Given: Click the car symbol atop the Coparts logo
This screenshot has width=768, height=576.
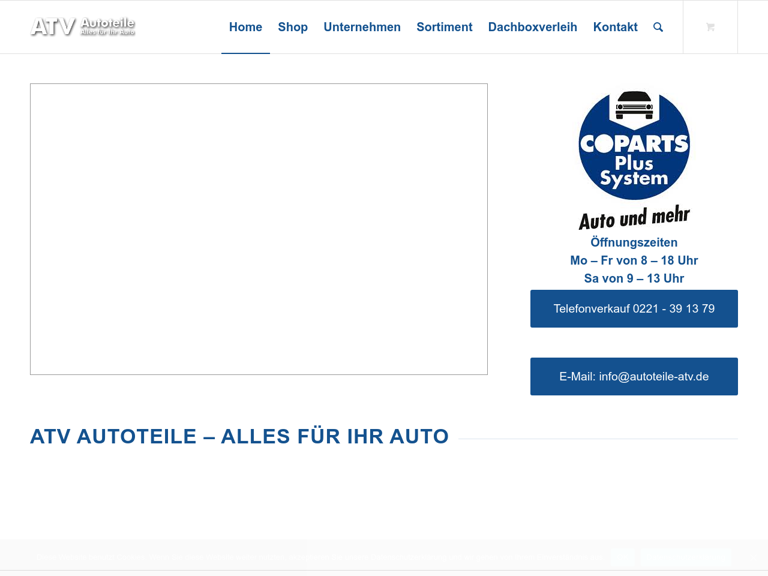Looking at the screenshot, I should [x=634, y=103].
